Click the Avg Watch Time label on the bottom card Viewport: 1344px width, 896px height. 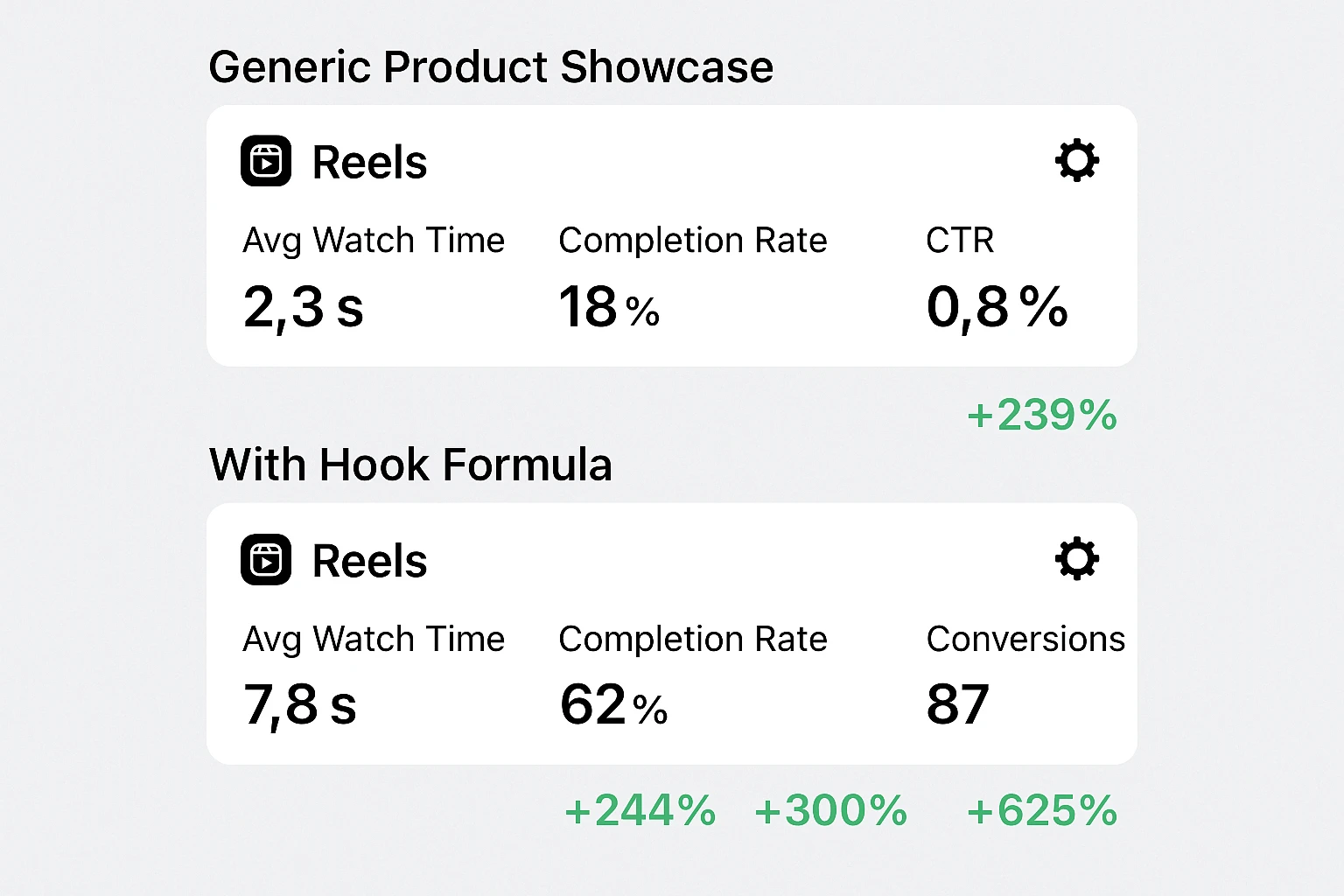point(374,640)
